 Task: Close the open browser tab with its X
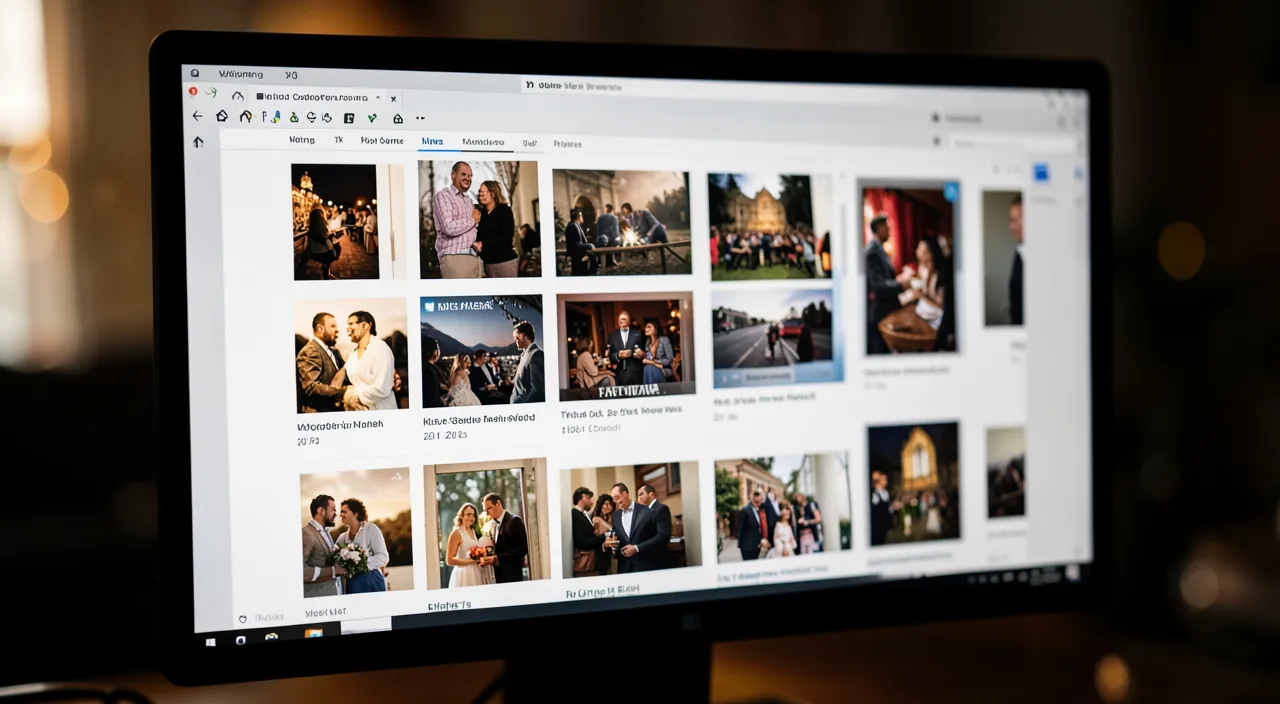tap(393, 99)
